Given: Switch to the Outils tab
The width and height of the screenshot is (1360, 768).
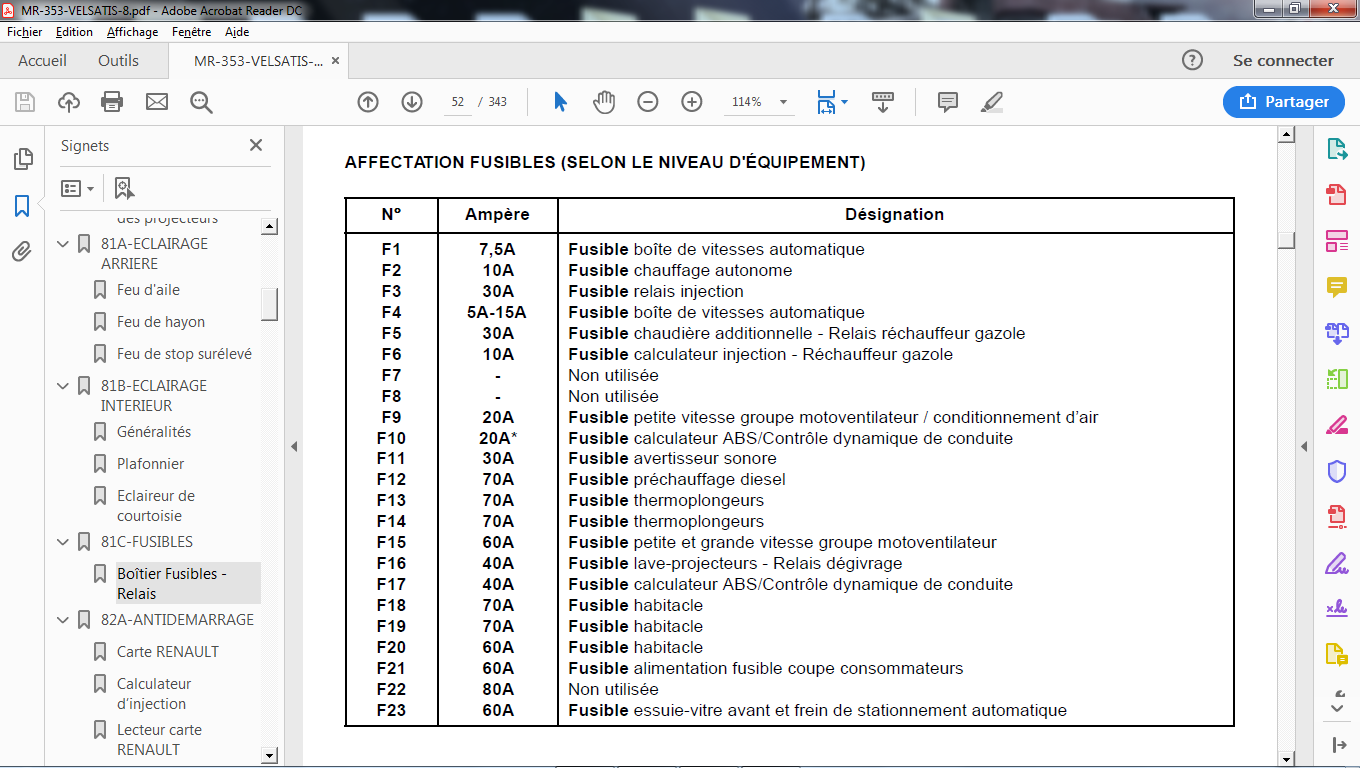Looking at the screenshot, I should [118, 61].
